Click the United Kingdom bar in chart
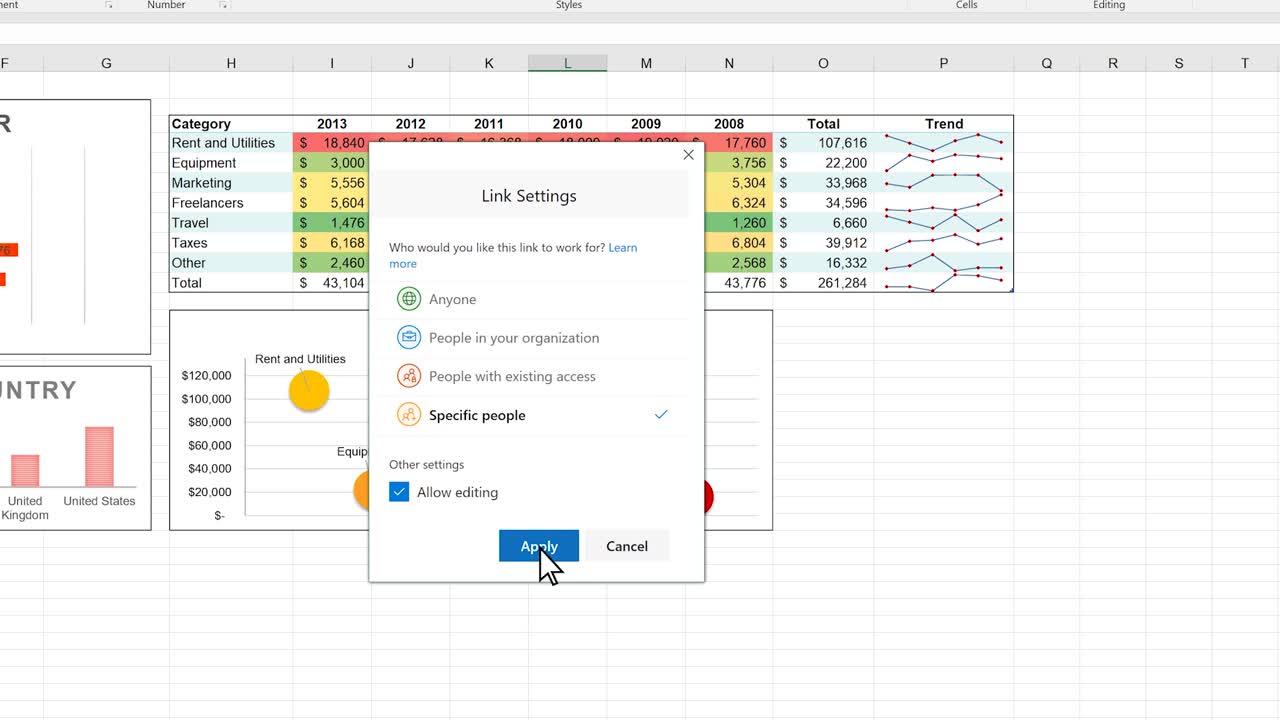The height and width of the screenshot is (720, 1280). tap(25, 471)
